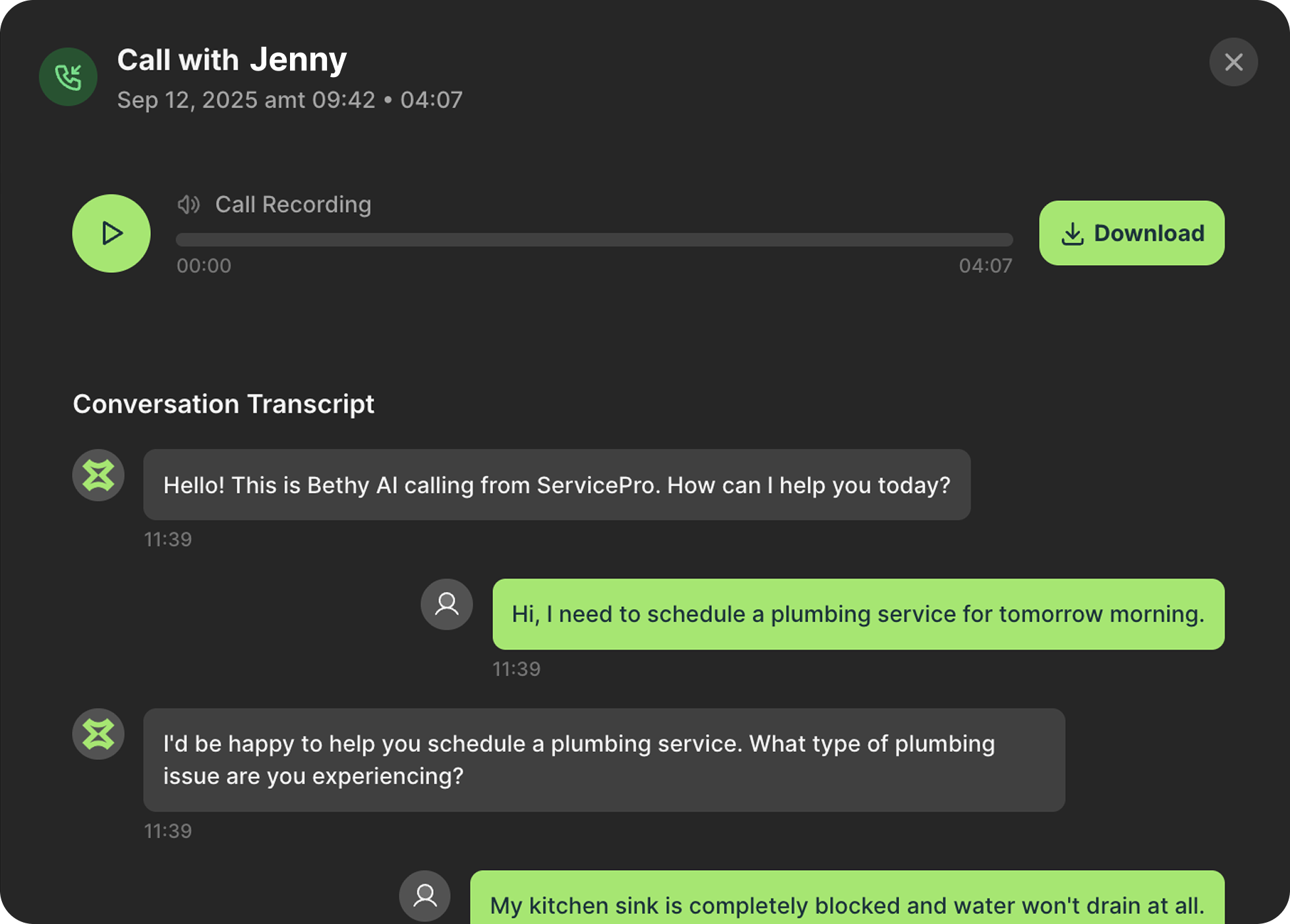Click the Conversation Transcript heading
Screen dimensions: 1290x924
(x=223, y=404)
